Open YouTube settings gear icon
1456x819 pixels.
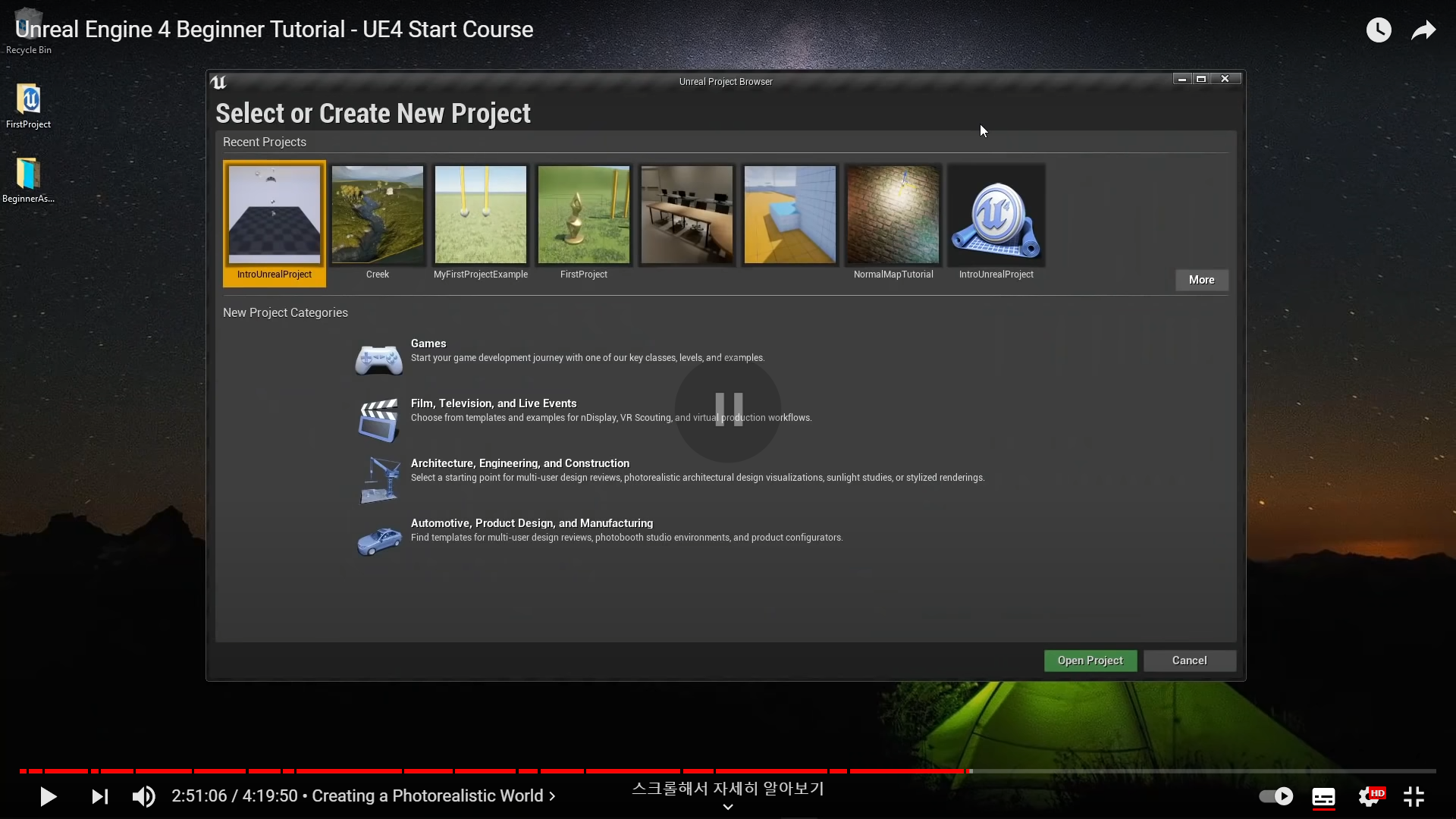[1370, 796]
